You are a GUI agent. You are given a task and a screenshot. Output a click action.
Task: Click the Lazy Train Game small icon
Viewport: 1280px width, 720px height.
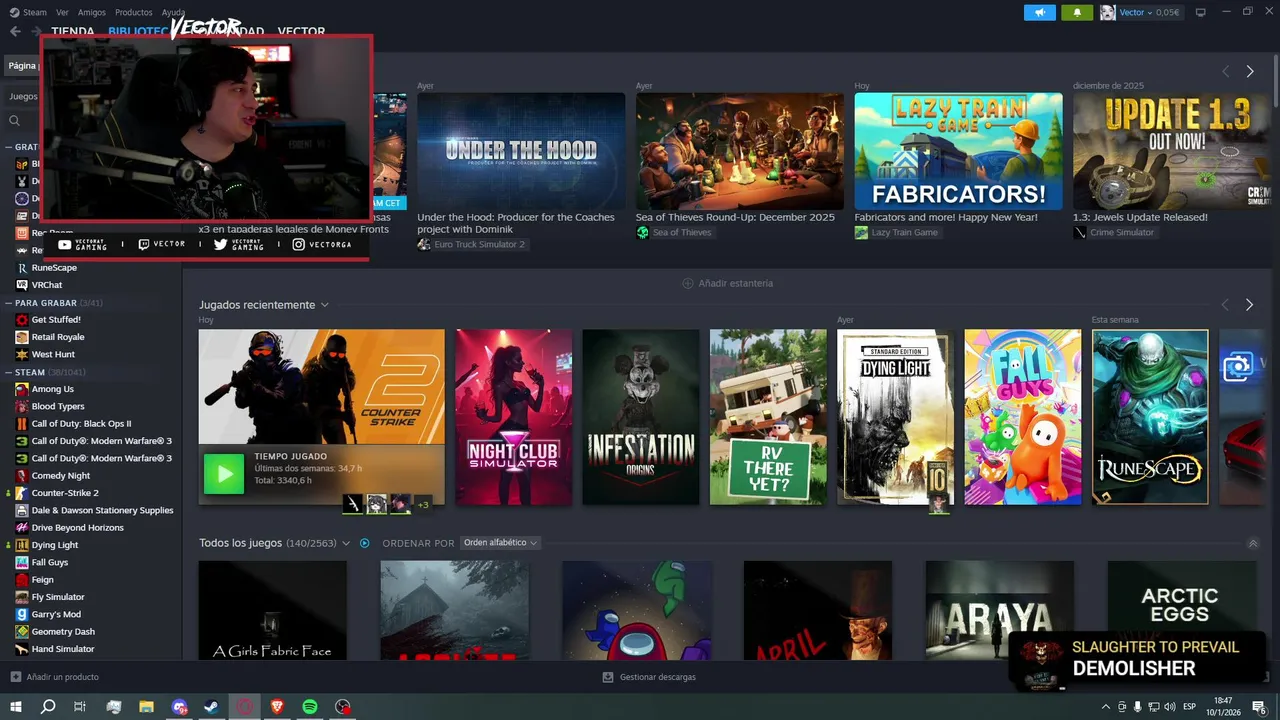(861, 232)
